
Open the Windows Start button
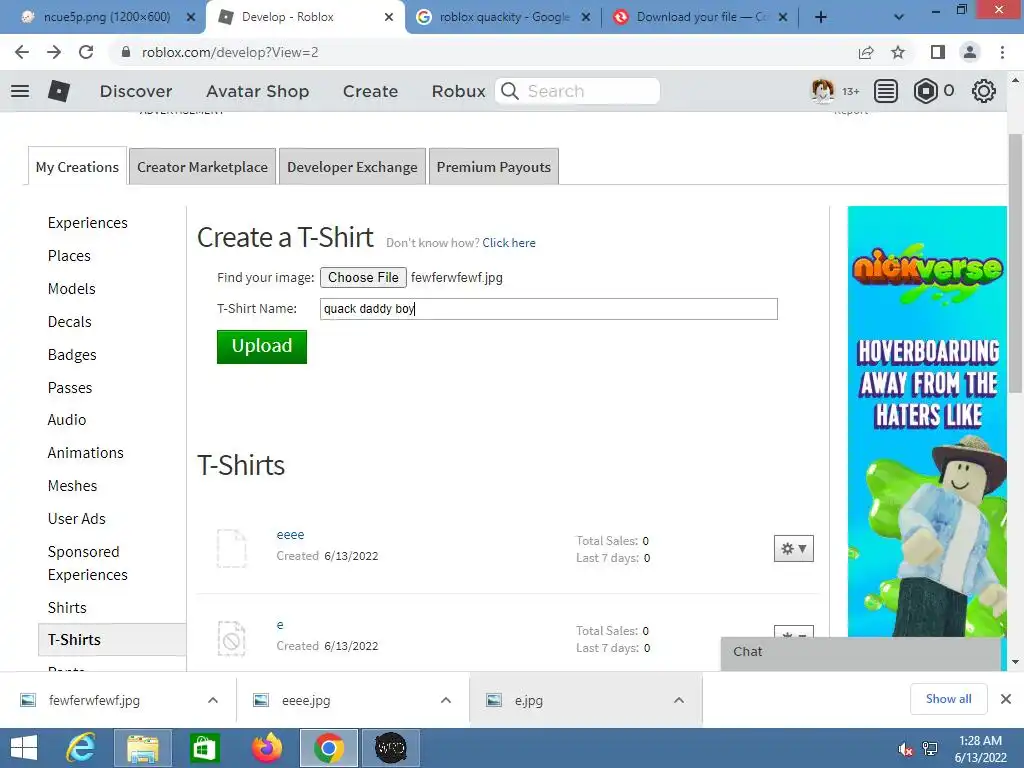click(24, 748)
